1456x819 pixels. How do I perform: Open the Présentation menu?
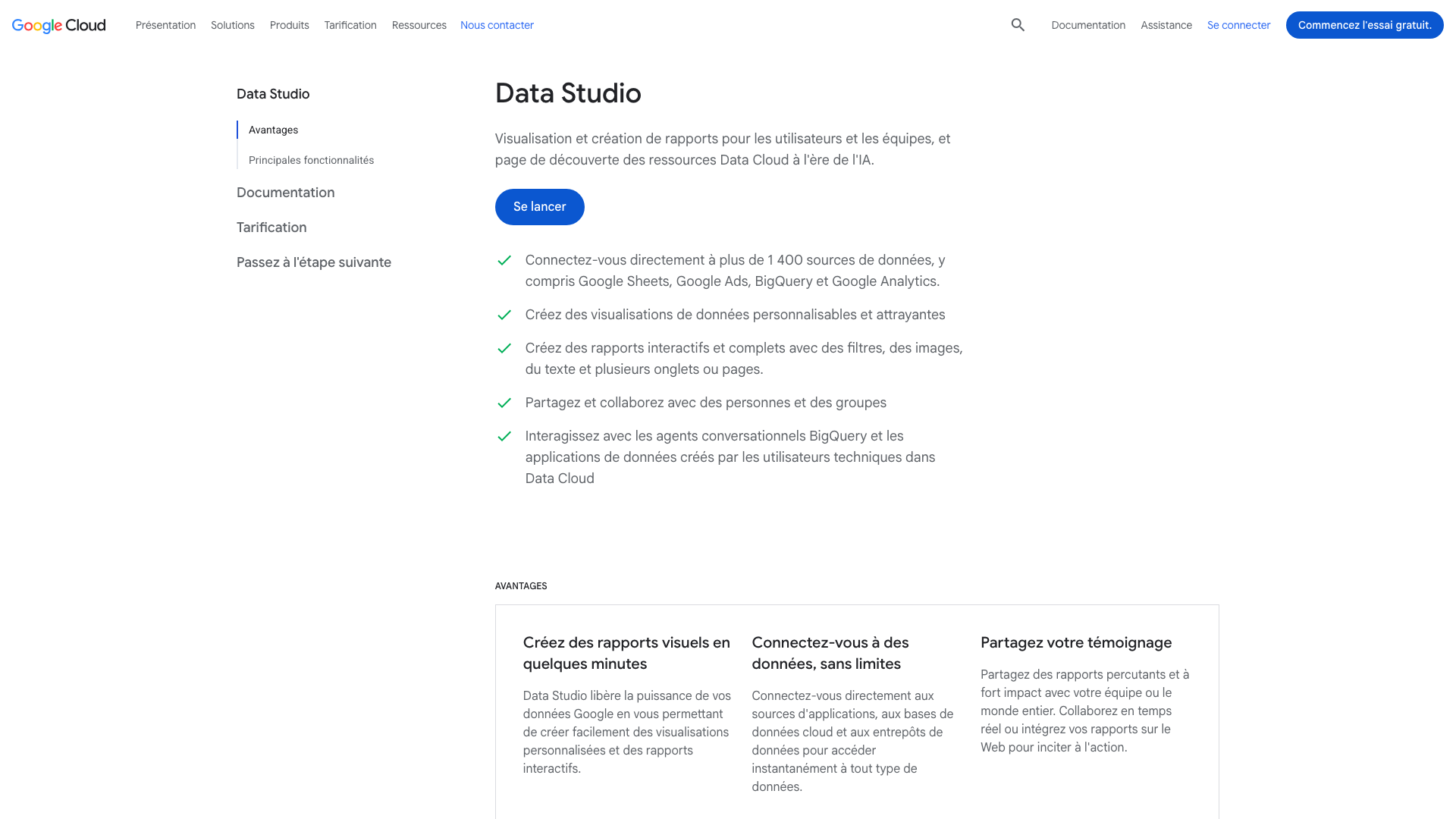[x=165, y=25]
